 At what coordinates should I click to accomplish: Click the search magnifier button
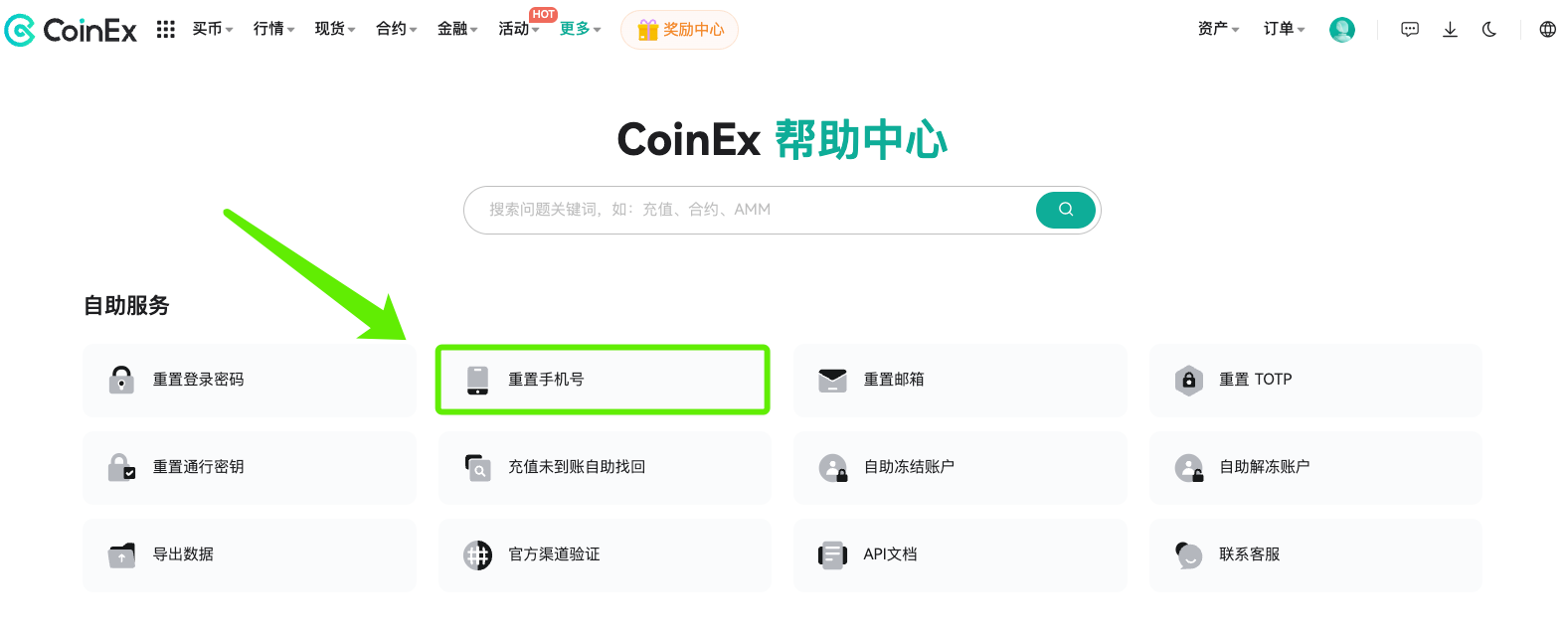1065,210
